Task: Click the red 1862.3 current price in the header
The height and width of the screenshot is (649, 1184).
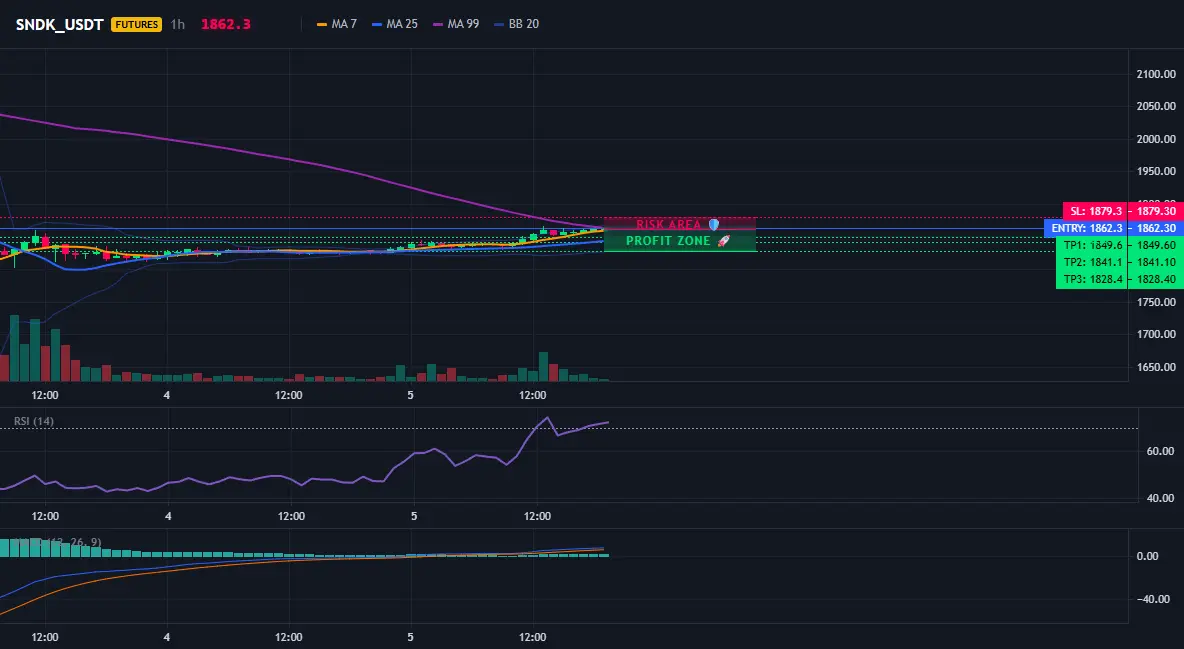Action: tap(226, 24)
